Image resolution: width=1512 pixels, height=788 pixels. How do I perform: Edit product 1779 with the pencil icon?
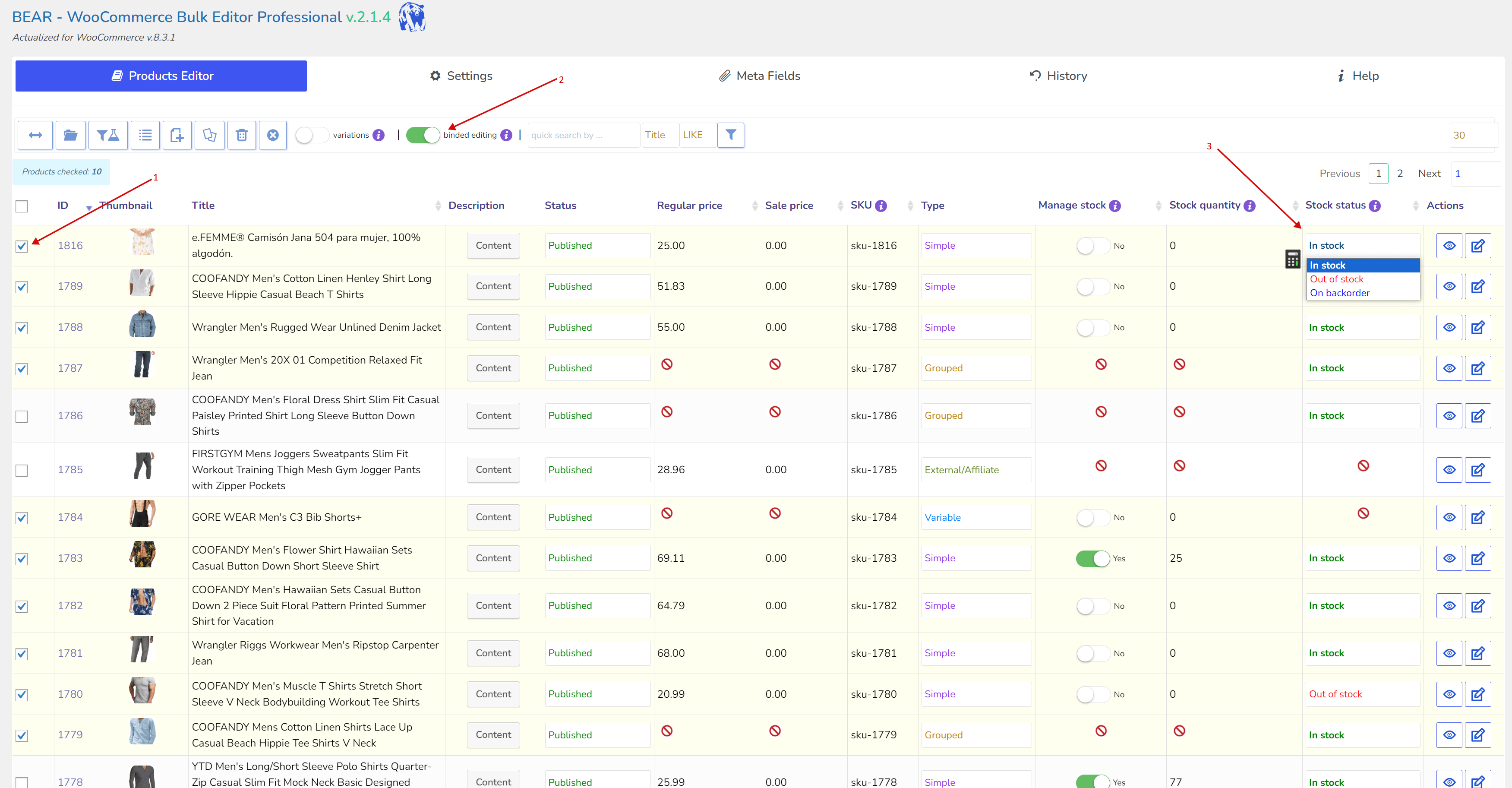[1478, 735]
